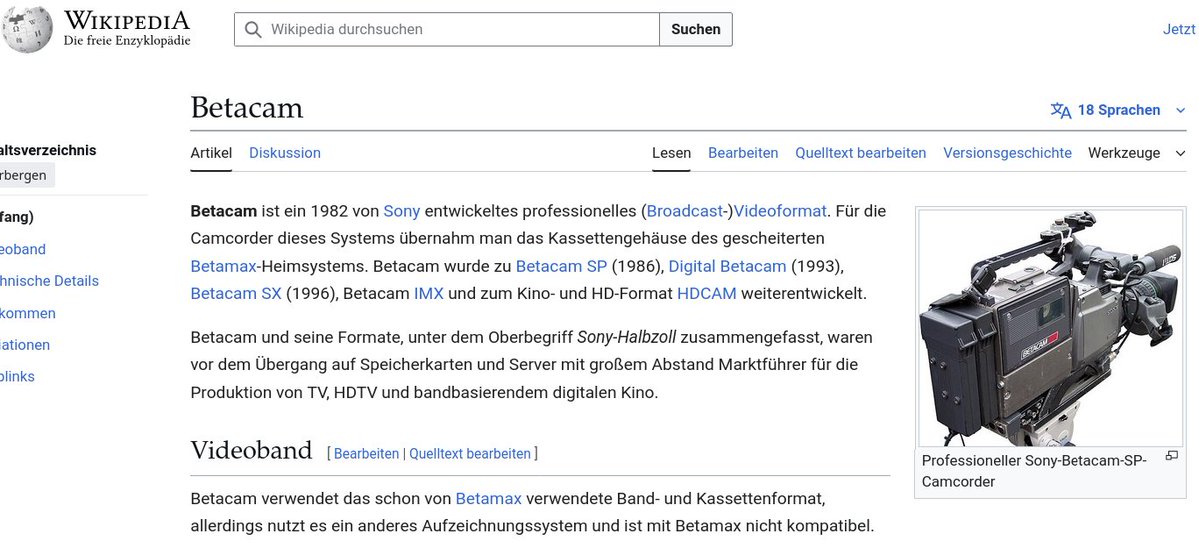
Task: Expand the Werkzeuge tools menu
Action: [x=1136, y=153]
